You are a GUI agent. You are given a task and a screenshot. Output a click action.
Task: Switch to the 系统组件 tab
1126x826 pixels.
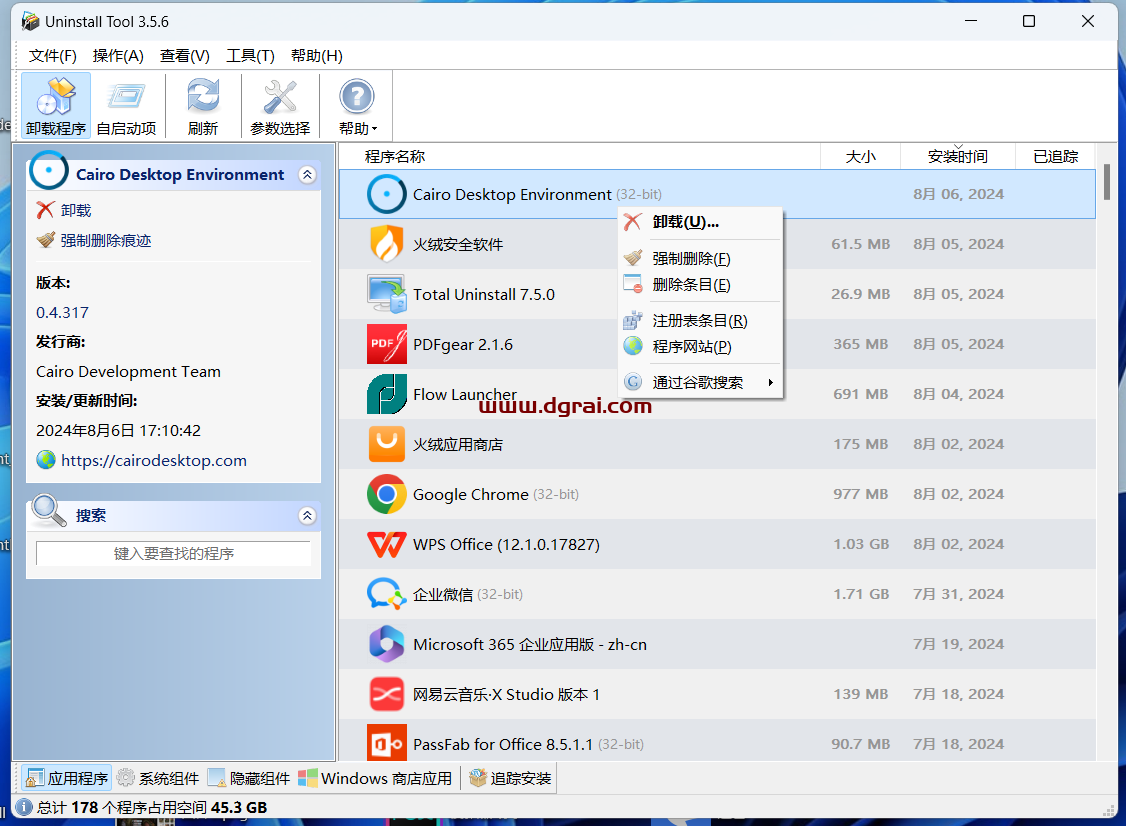(158, 778)
